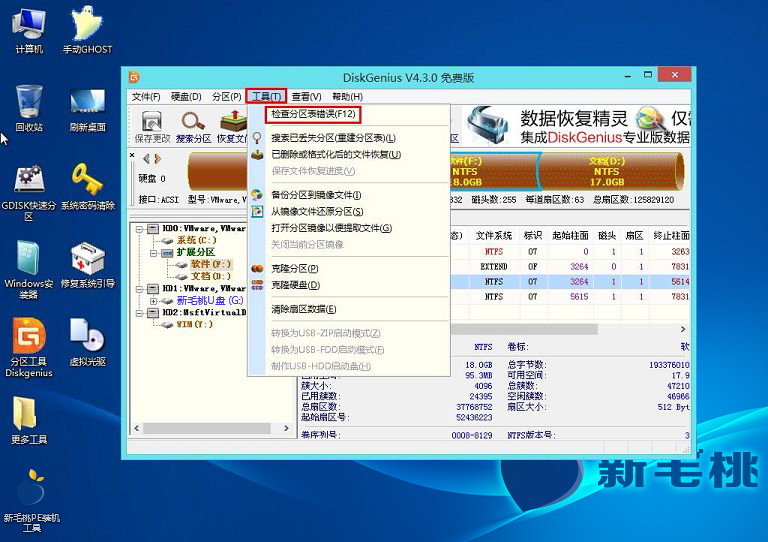The image size is (768, 542).
Task: Launch 手动GHOST desktop shortcut
Action: 87,30
